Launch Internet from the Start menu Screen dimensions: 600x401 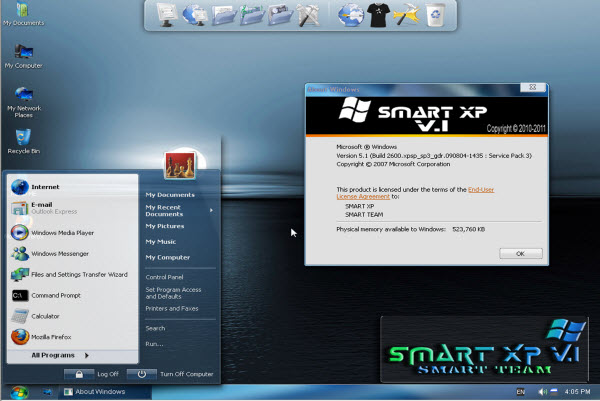(73, 187)
